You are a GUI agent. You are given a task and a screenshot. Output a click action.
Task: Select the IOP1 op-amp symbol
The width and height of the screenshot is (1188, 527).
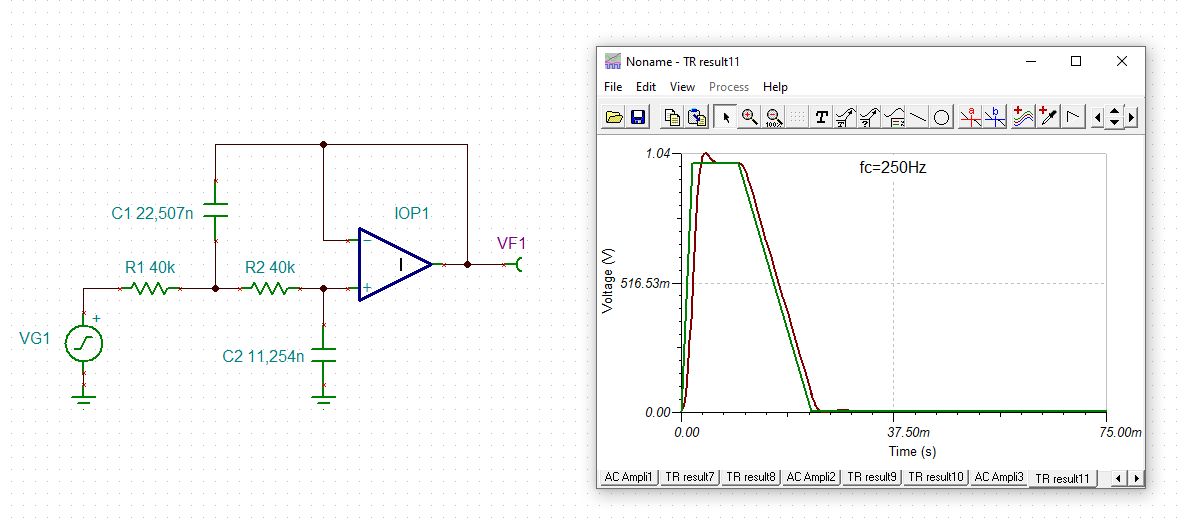(395, 264)
